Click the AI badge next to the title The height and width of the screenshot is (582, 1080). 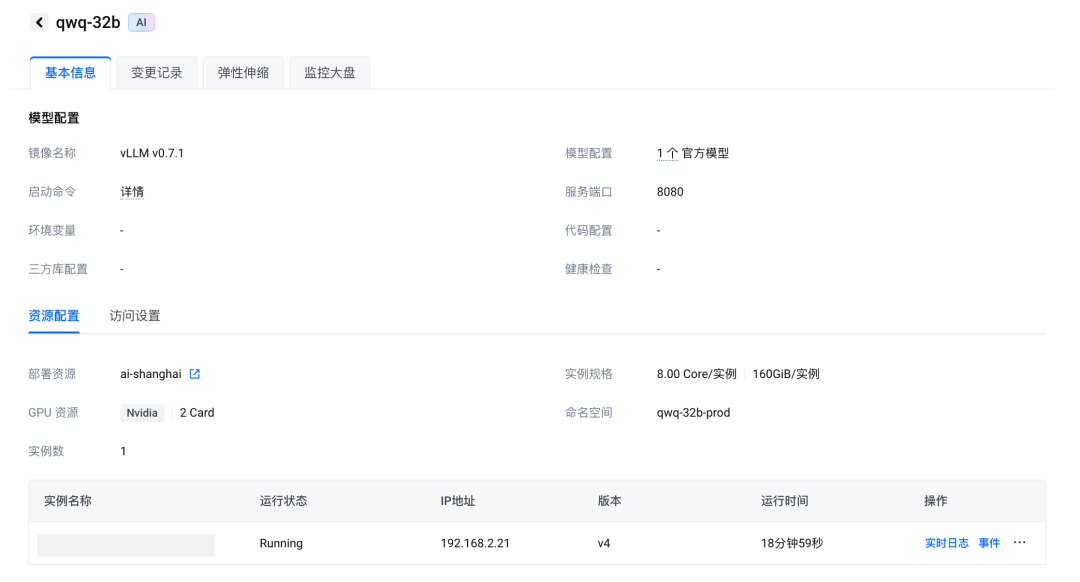pos(141,22)
